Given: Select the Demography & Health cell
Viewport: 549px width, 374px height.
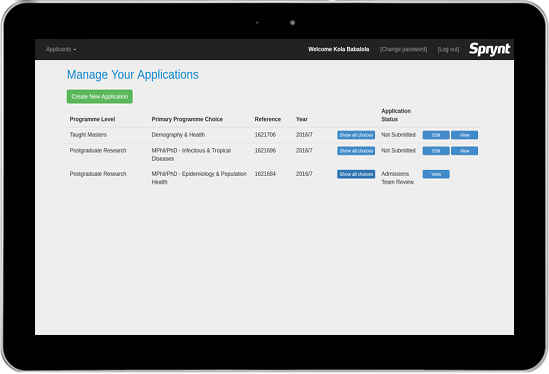Looking at the screenshot, I should tap(178, 135).
